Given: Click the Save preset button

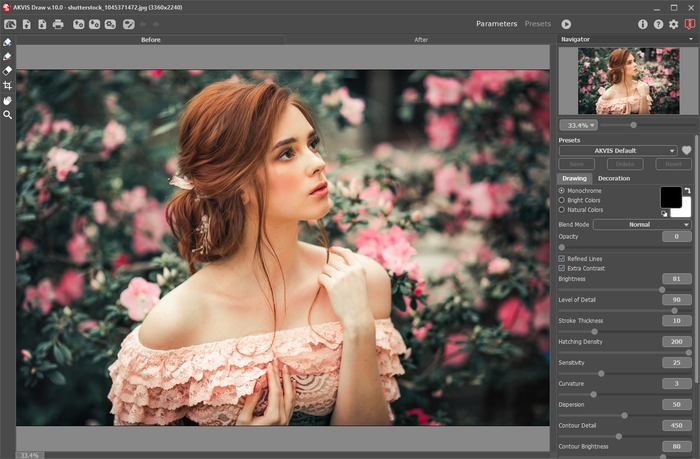Looking at the screenshot, I should click(x=576, y=164).
